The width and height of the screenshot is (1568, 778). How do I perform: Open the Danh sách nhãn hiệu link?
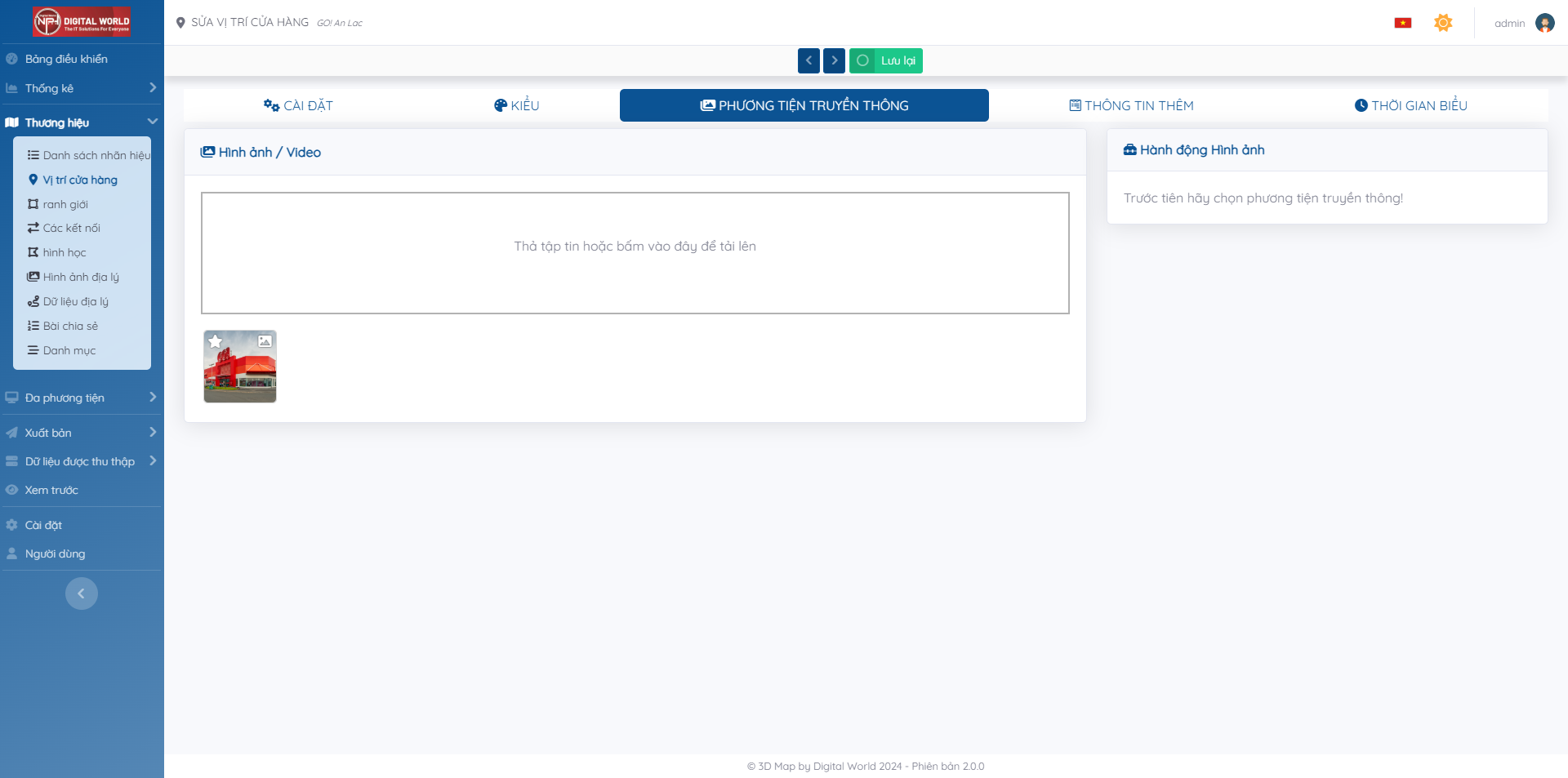pos(96,155)
